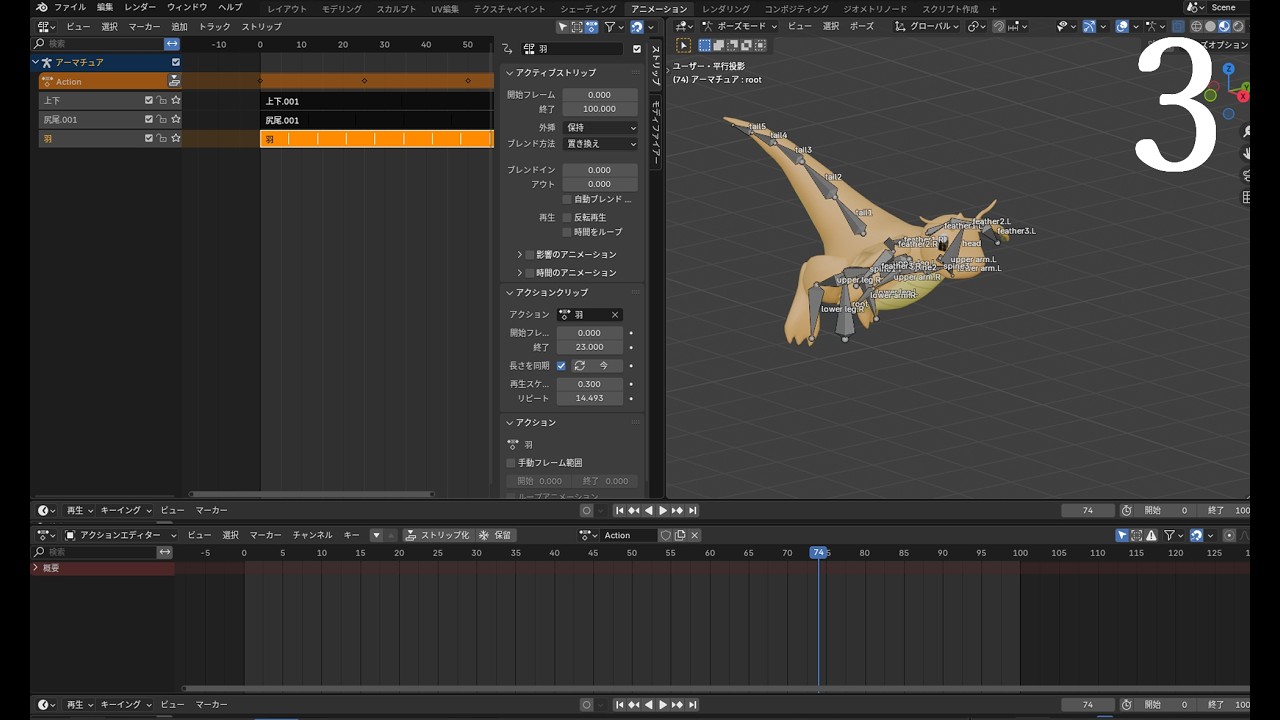Collapse the アーマチュア tree row
1280x720 pixels.
[x=36, y=62]
